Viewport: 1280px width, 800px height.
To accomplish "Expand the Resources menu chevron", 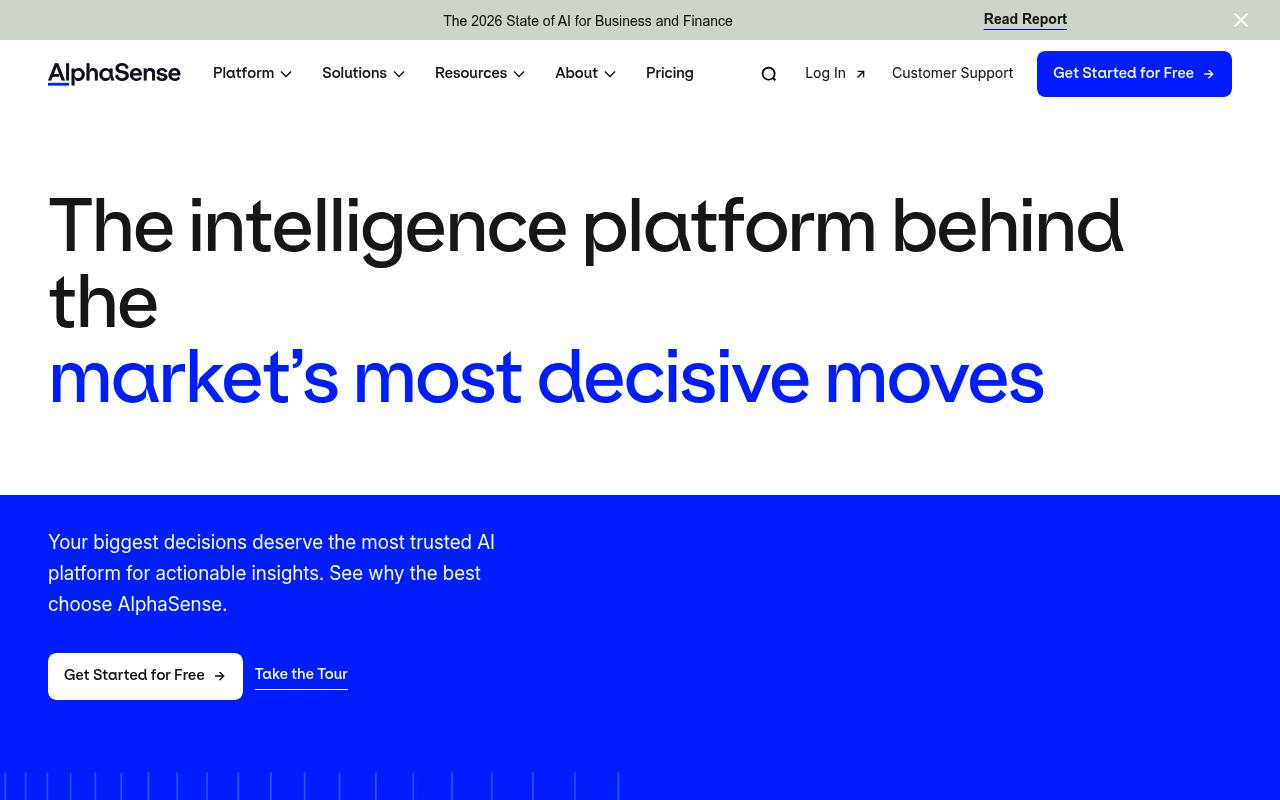I will point(519,74).
